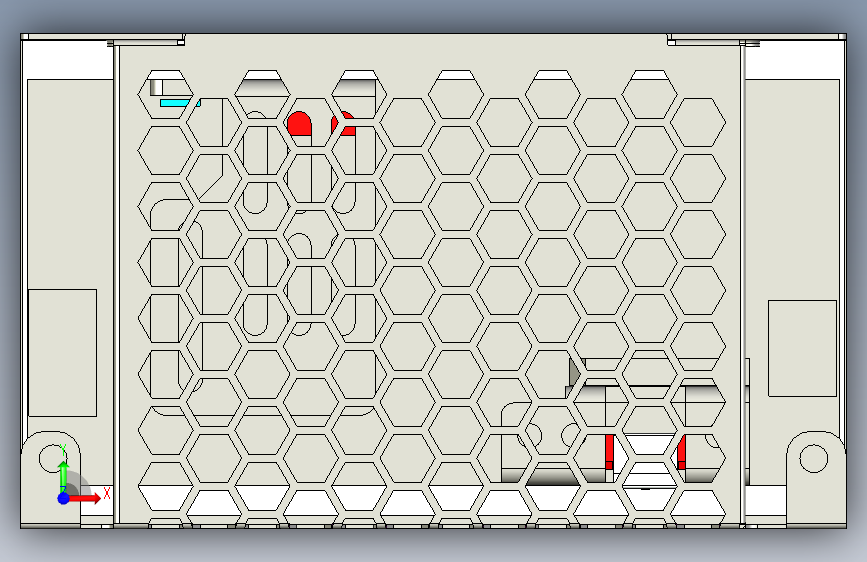Select the right red vertical strip at the lower right

tap(682, 452)
